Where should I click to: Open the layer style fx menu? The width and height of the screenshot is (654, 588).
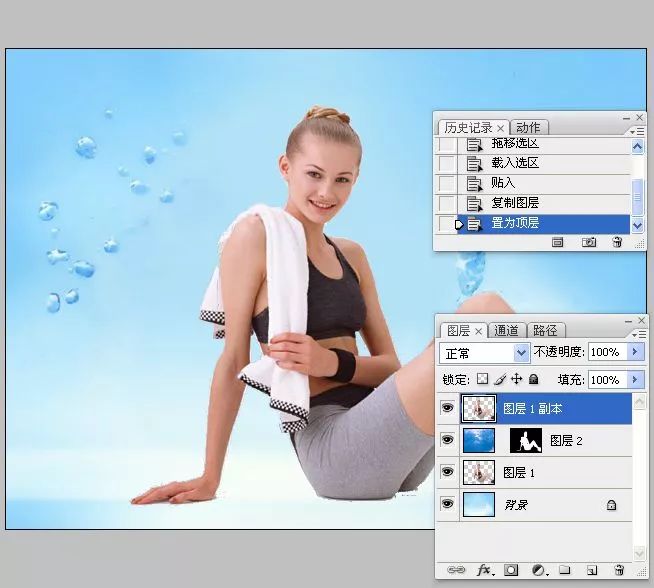[x=485, y=570]
